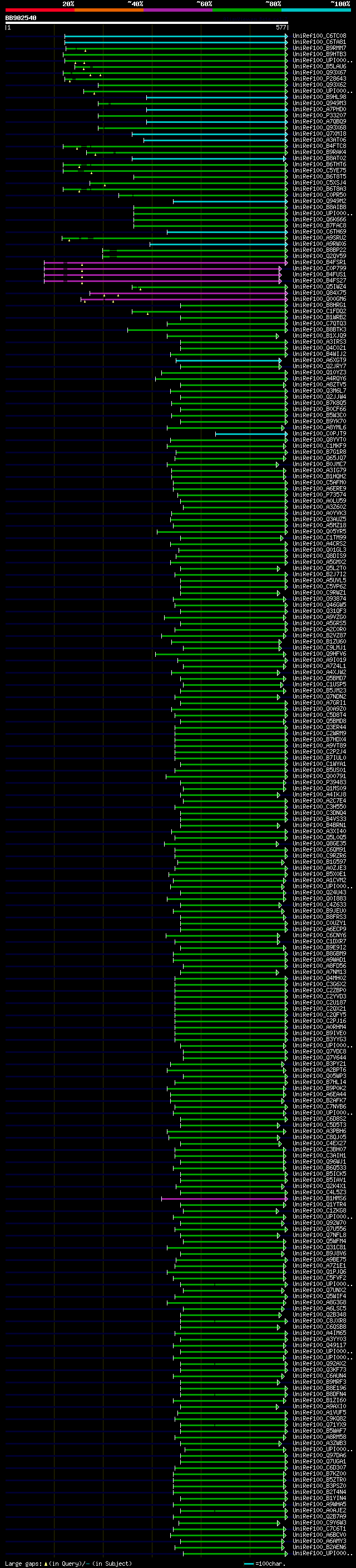This screenshot has width=356, height=1568.
Task: Click the red 20% identity legend segment
Action: pos(39,10)
